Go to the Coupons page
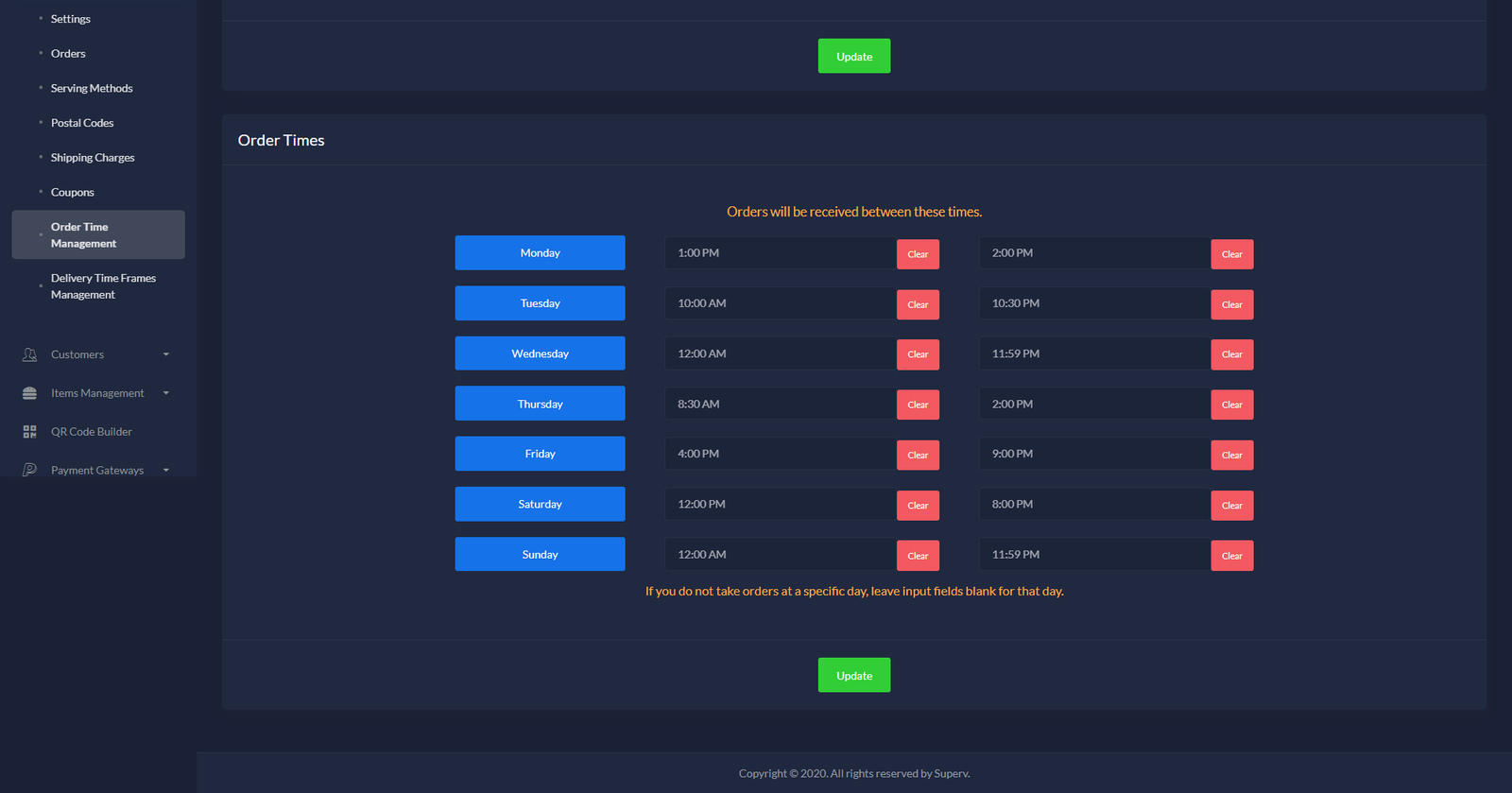The height and width of the screenshot is (793, 1512). [x=73, y=192]
